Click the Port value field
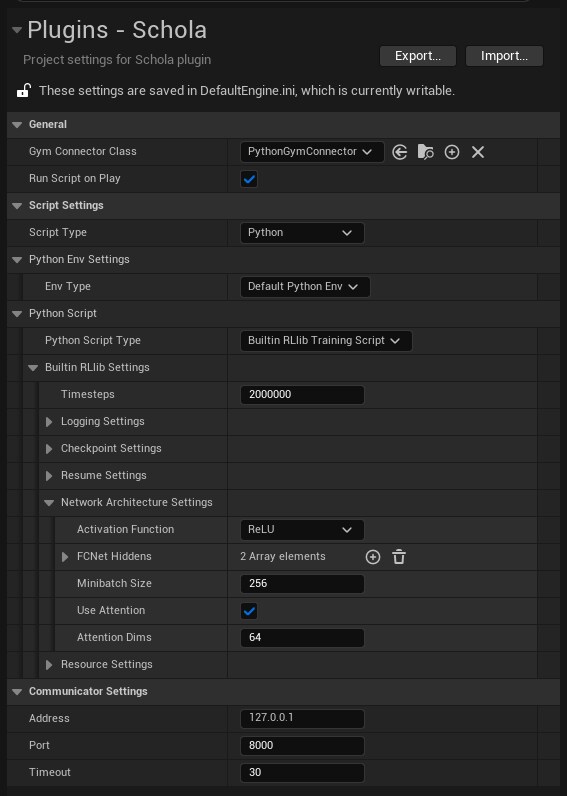The image size is (567, 796). tap(302, 746)
